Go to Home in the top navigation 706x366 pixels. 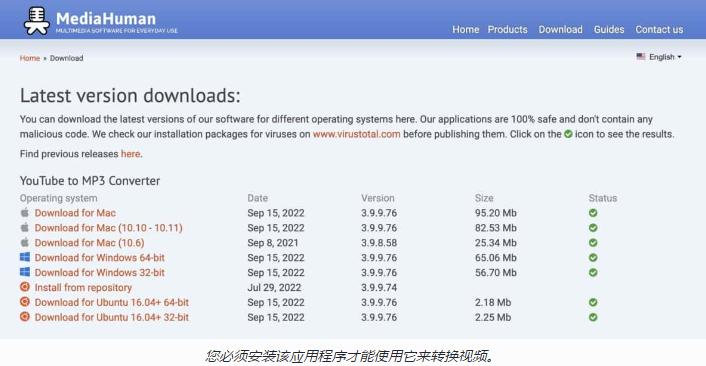pyautogui.click(x=466, y=30)
